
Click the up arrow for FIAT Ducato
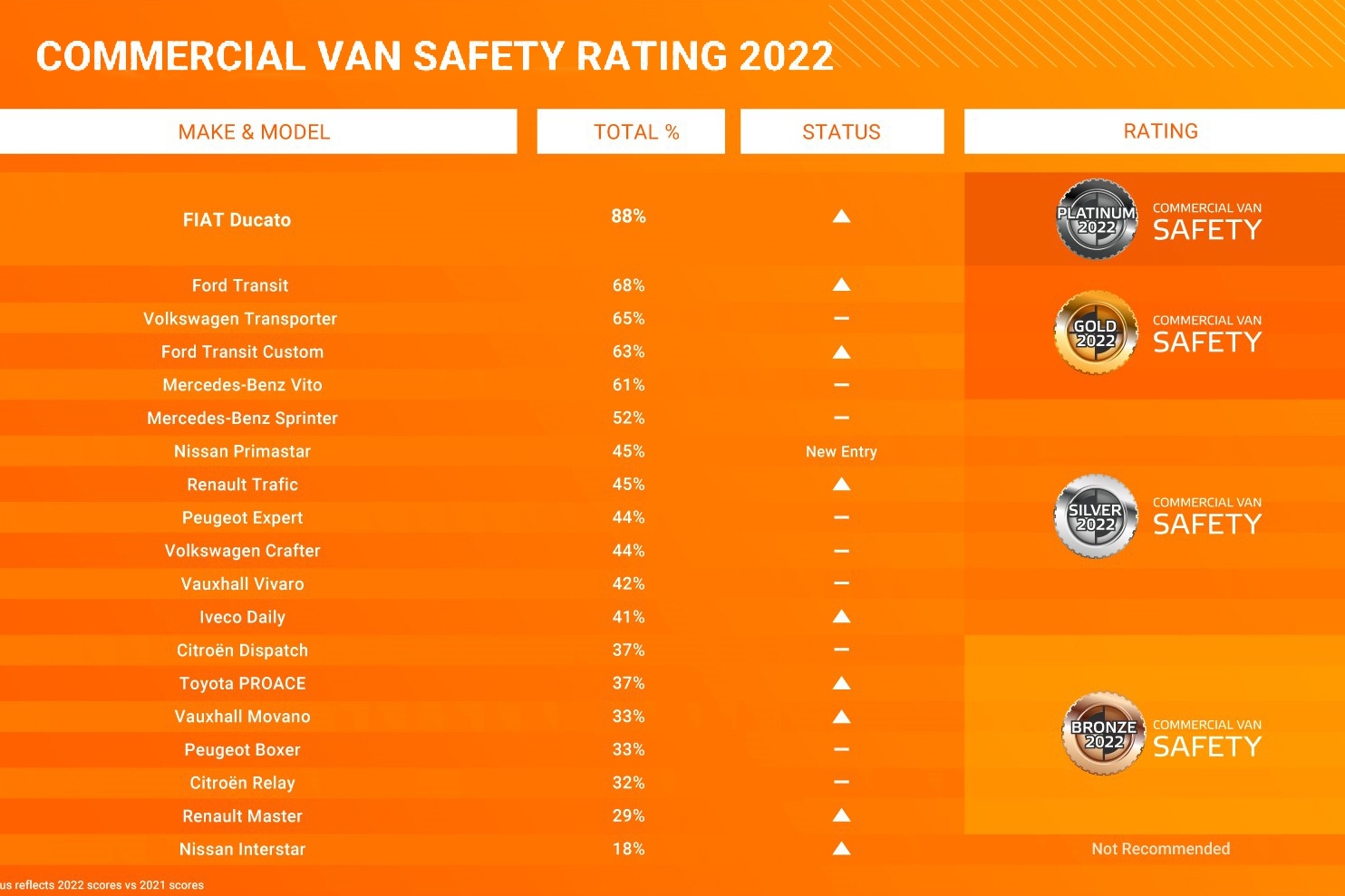[841, 216]
